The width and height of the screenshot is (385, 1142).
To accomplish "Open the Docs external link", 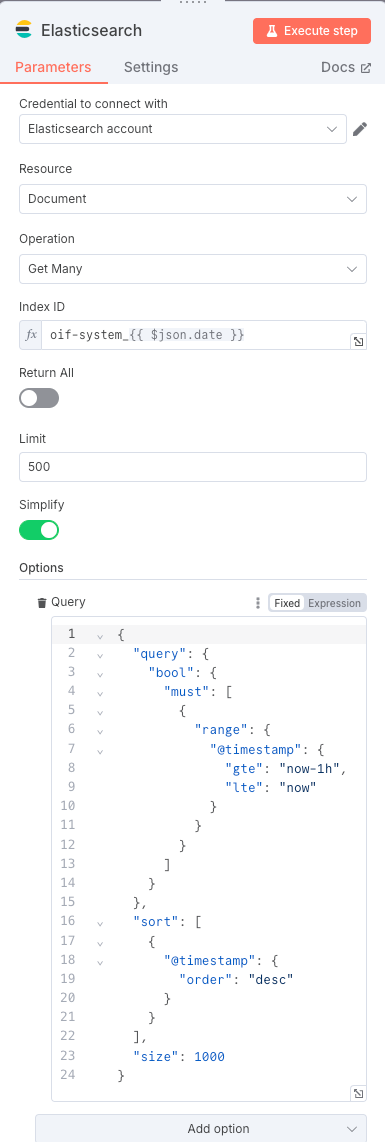I will click(x=346, y=67).
